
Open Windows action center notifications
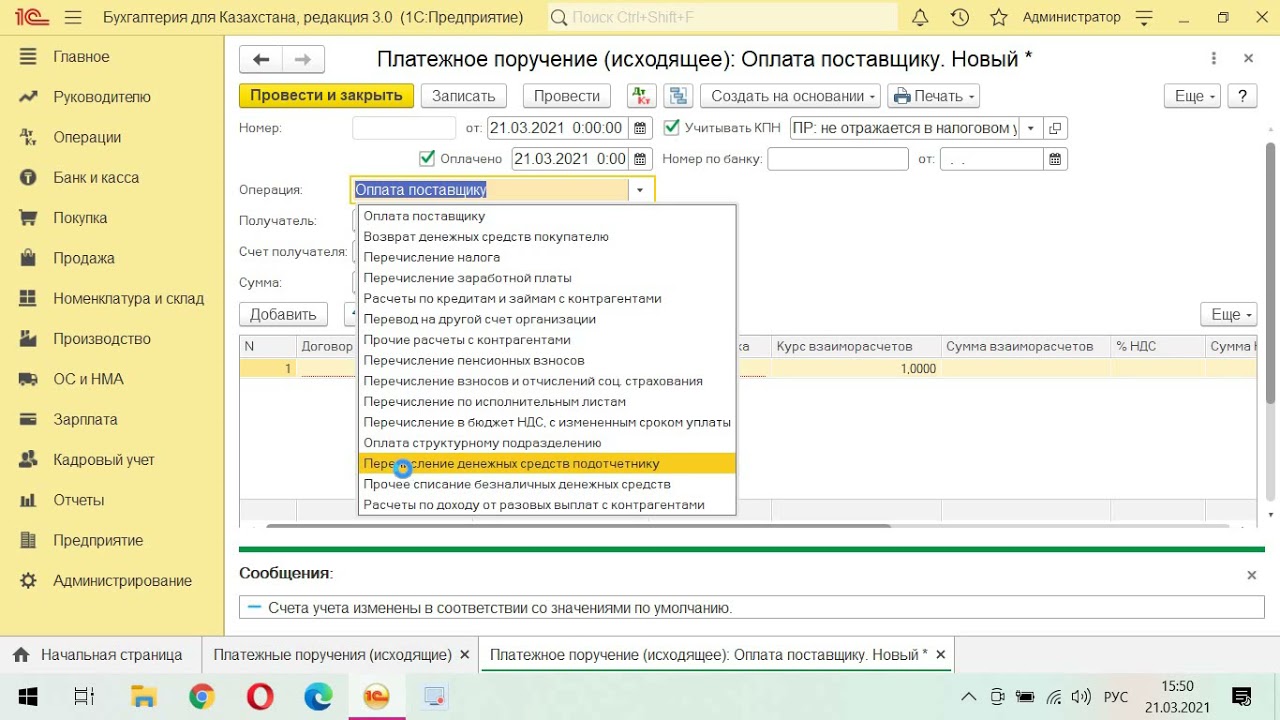pyautogui.click(x=1242, y=697)
